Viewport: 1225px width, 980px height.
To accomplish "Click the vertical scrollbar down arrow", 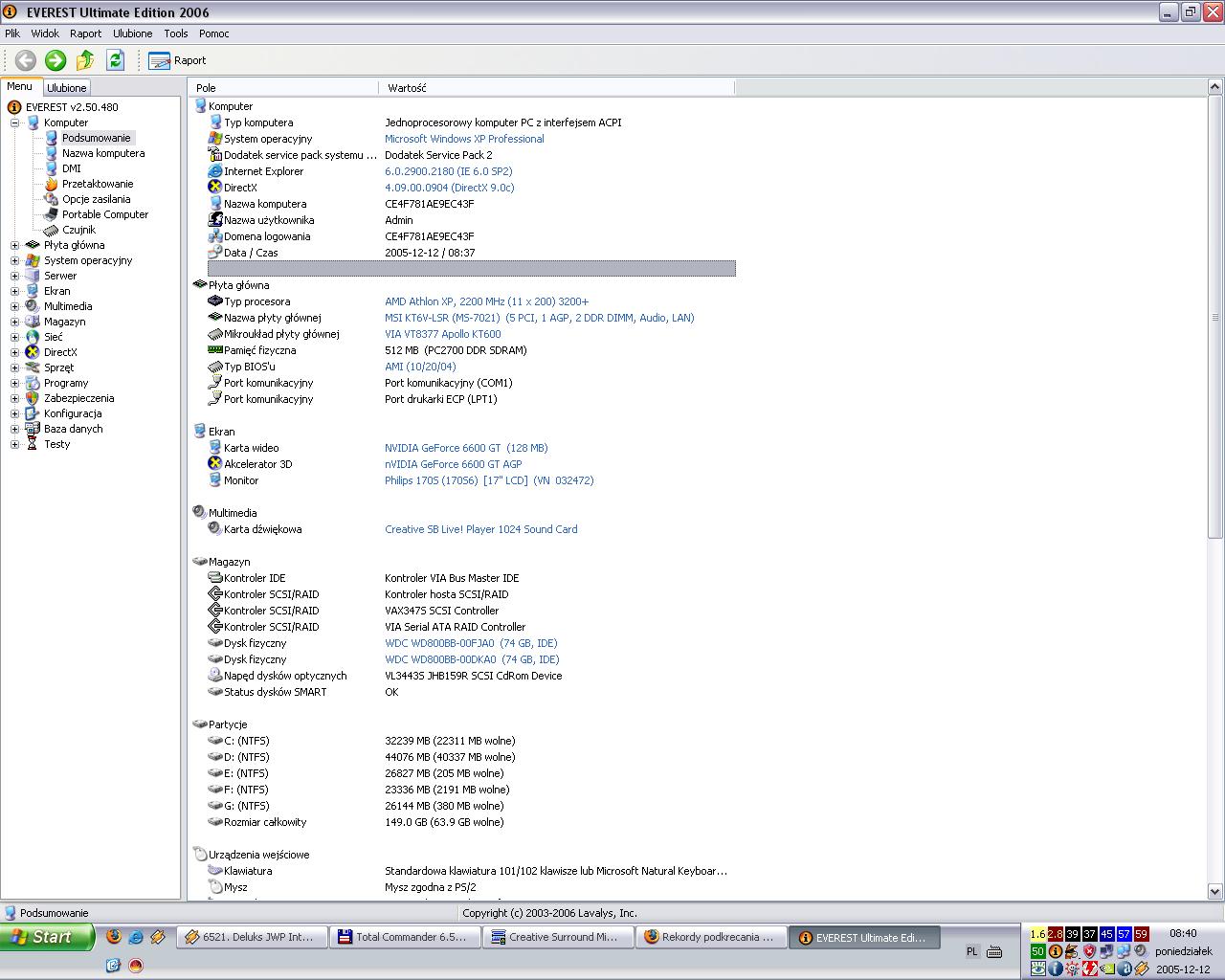I will click(1215, 892).
